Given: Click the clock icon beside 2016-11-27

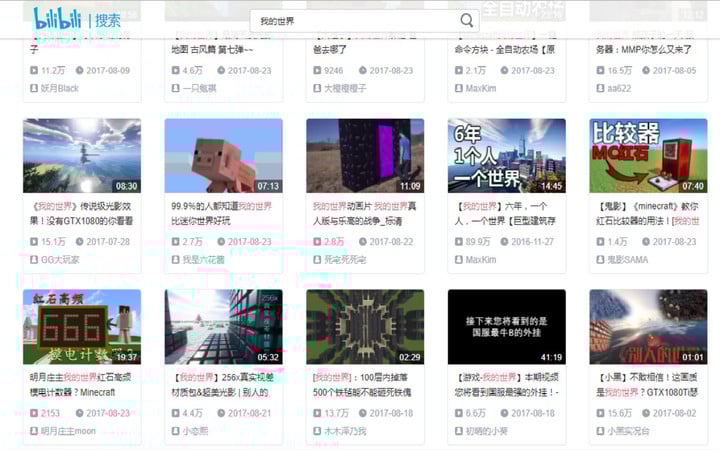Looking at the screenshot, I should coord(504,242).
